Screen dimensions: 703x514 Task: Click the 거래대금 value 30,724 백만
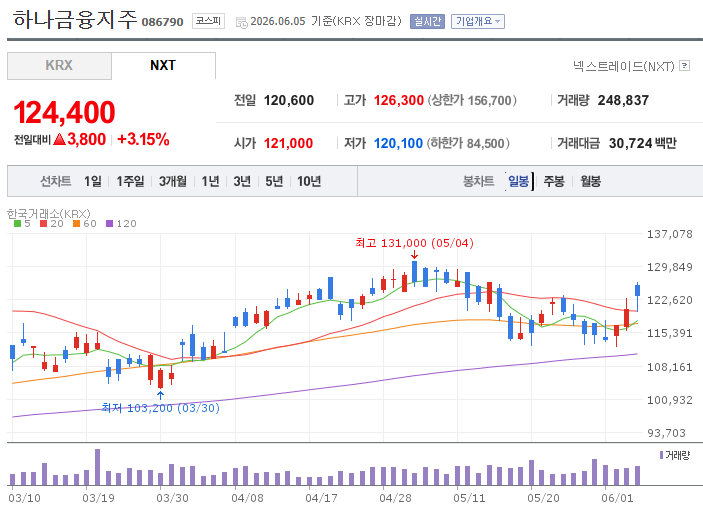tap(642, 144)
